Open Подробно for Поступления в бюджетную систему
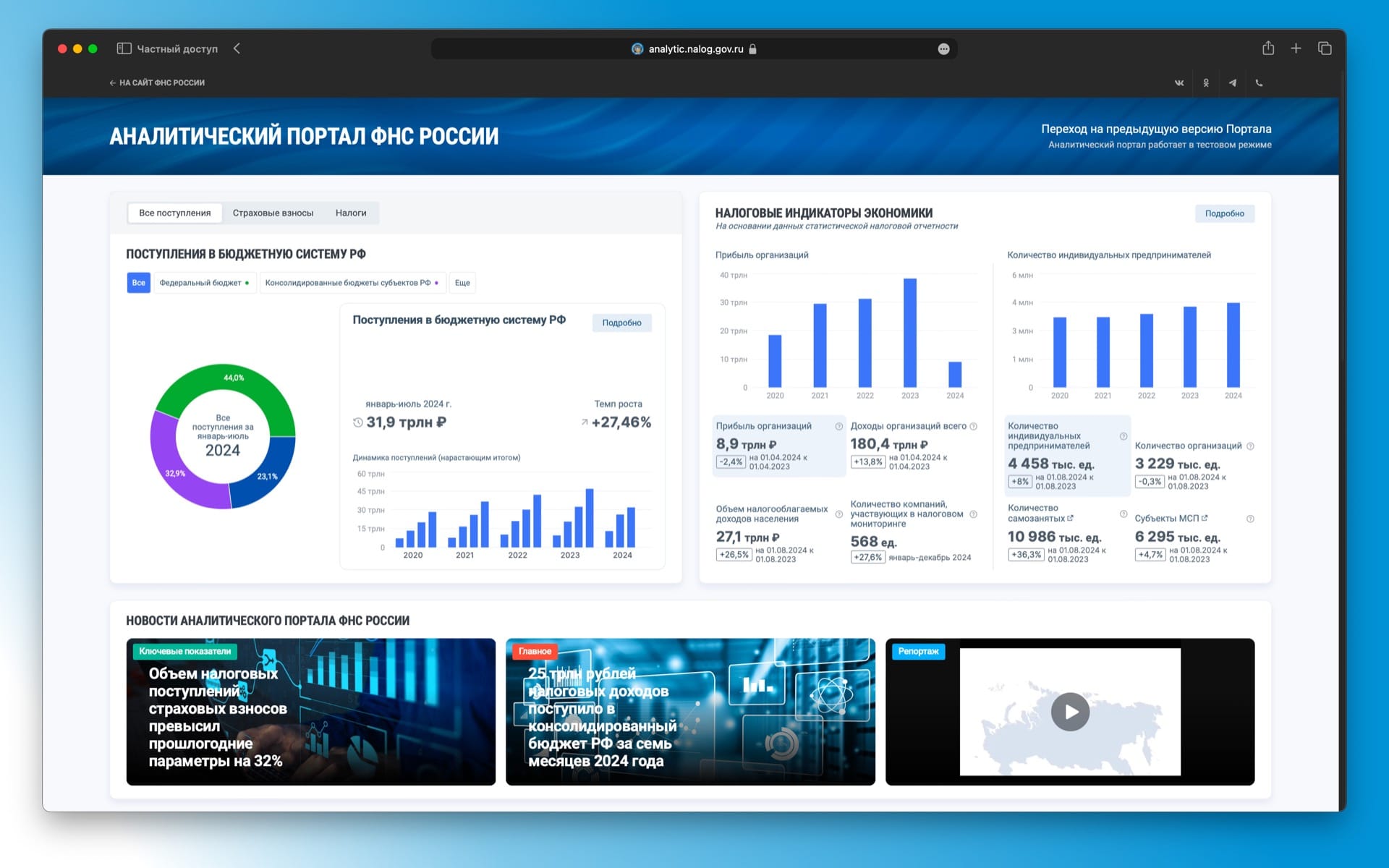 click(621, 323)
